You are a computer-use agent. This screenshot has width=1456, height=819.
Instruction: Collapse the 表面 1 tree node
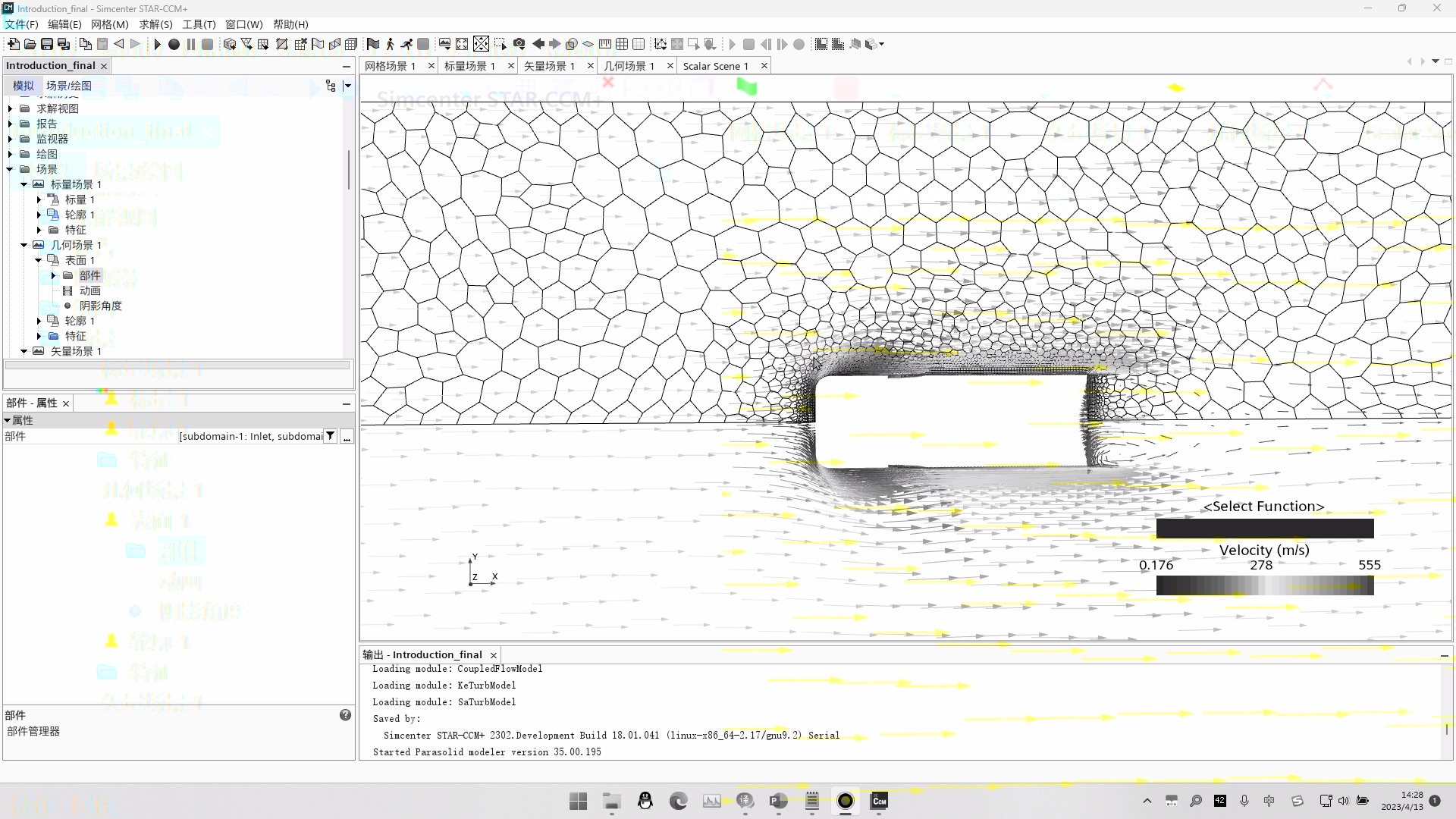39,260
